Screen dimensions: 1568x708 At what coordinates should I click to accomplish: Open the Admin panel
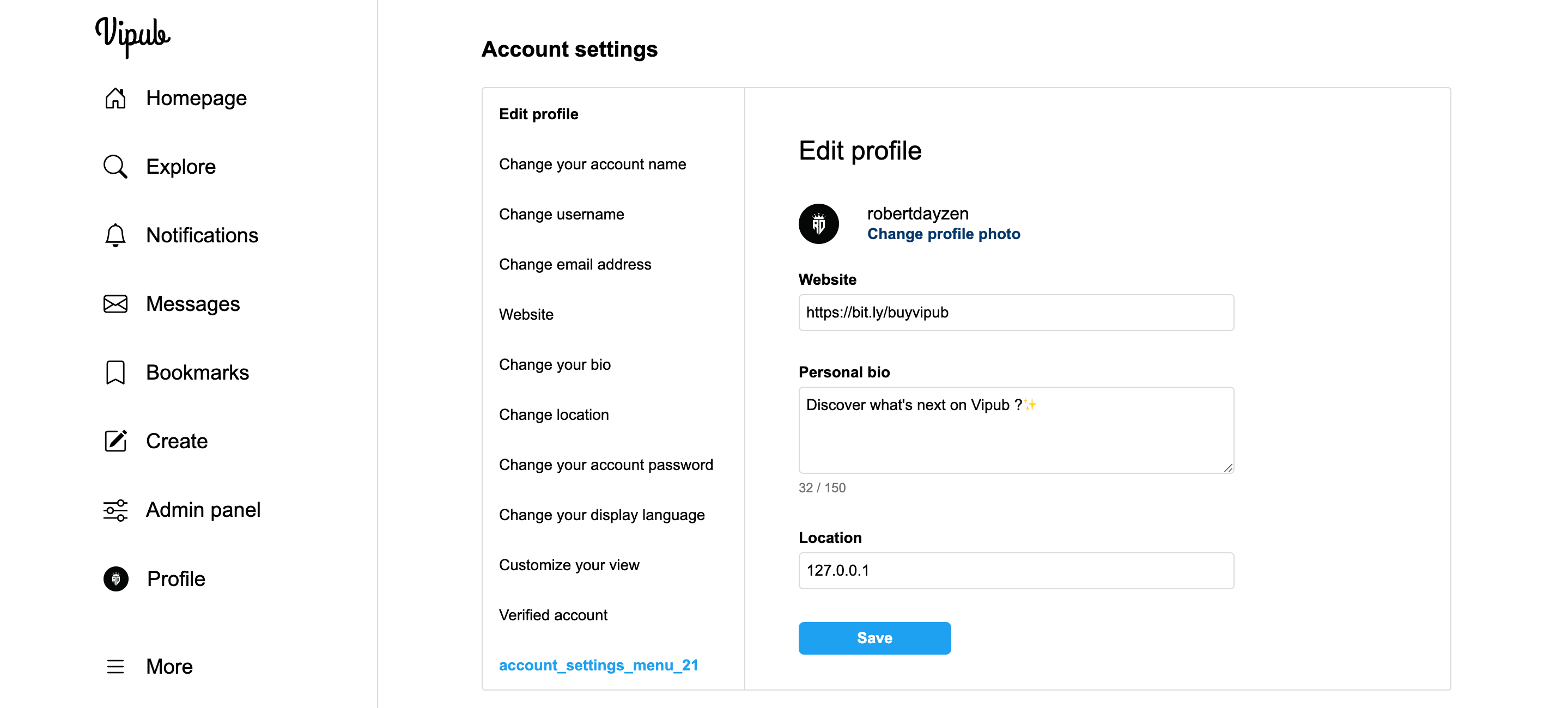[203, 510]
